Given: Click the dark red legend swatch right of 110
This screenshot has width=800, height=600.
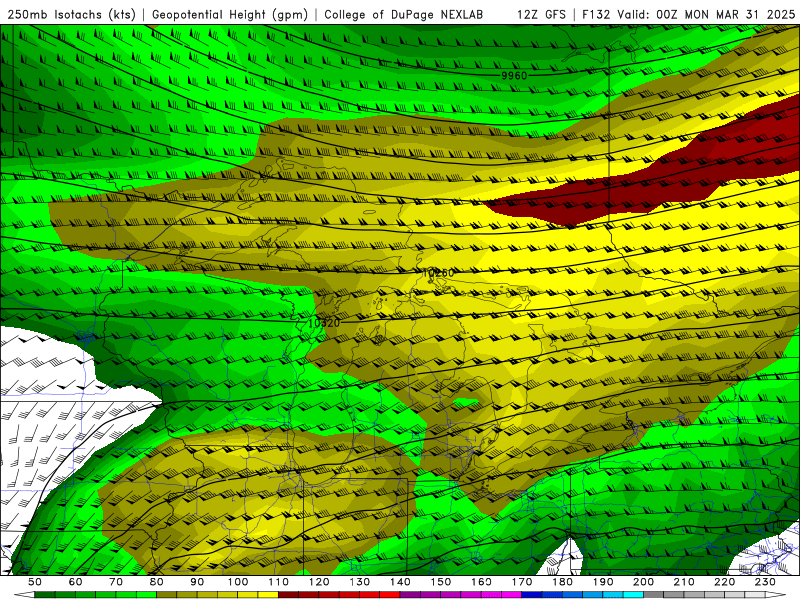Looking at the screenshot, I should (288, 594).
